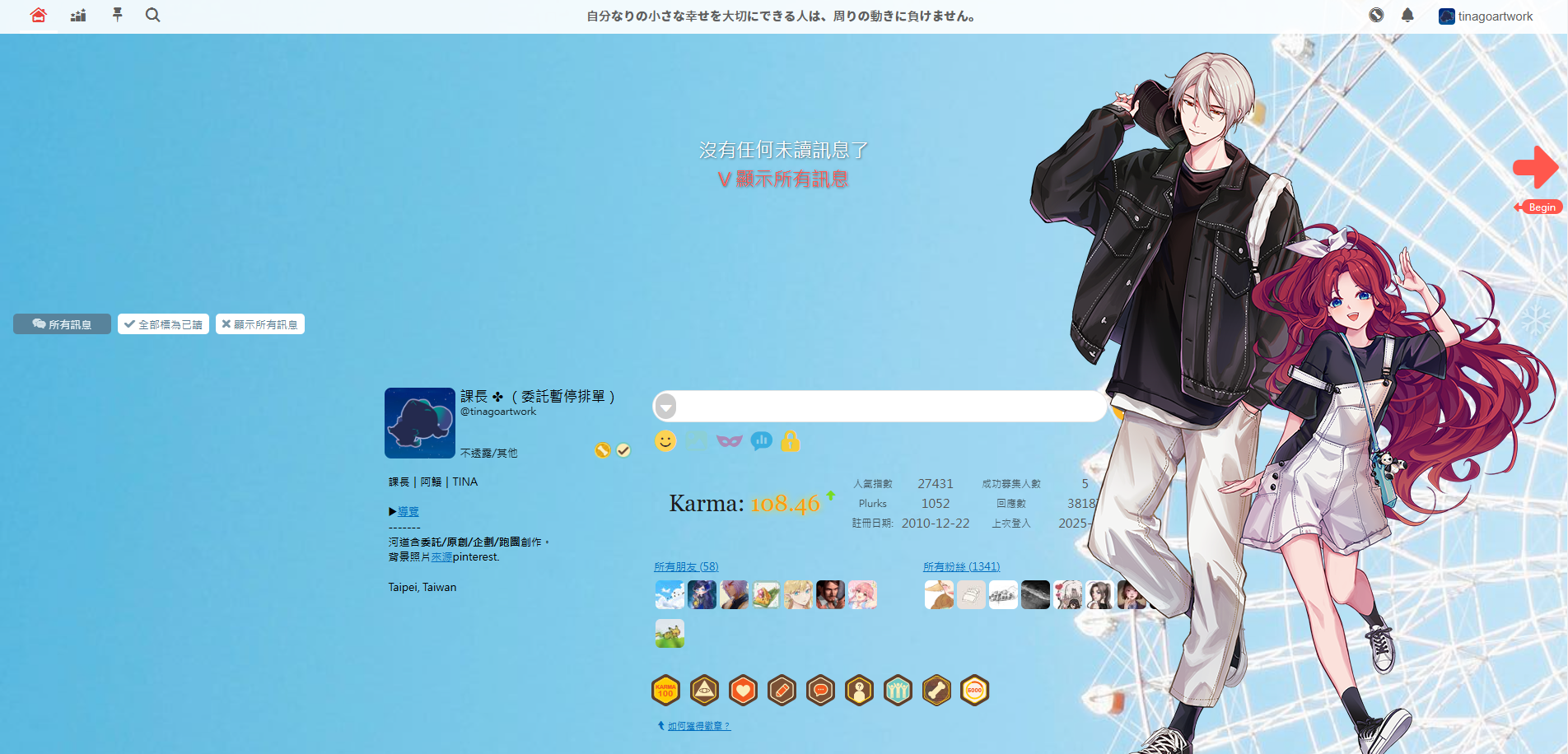Click the display name 課長 heading
Screen dimensions: 1568x754
click(x=538, y=397)
